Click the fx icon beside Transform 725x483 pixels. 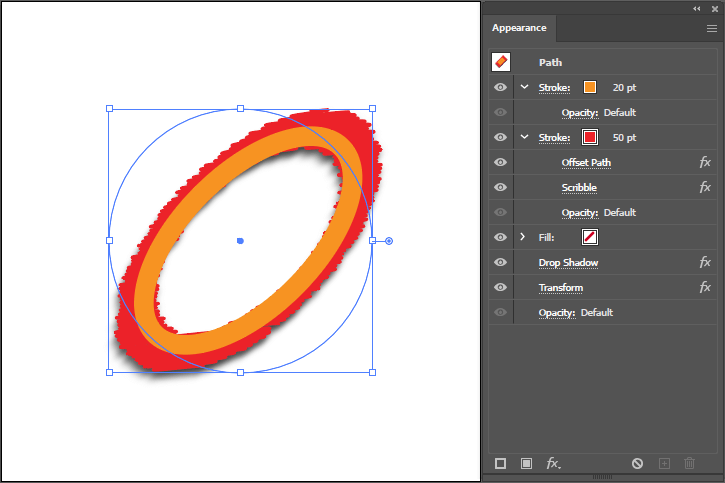[705, 287]
